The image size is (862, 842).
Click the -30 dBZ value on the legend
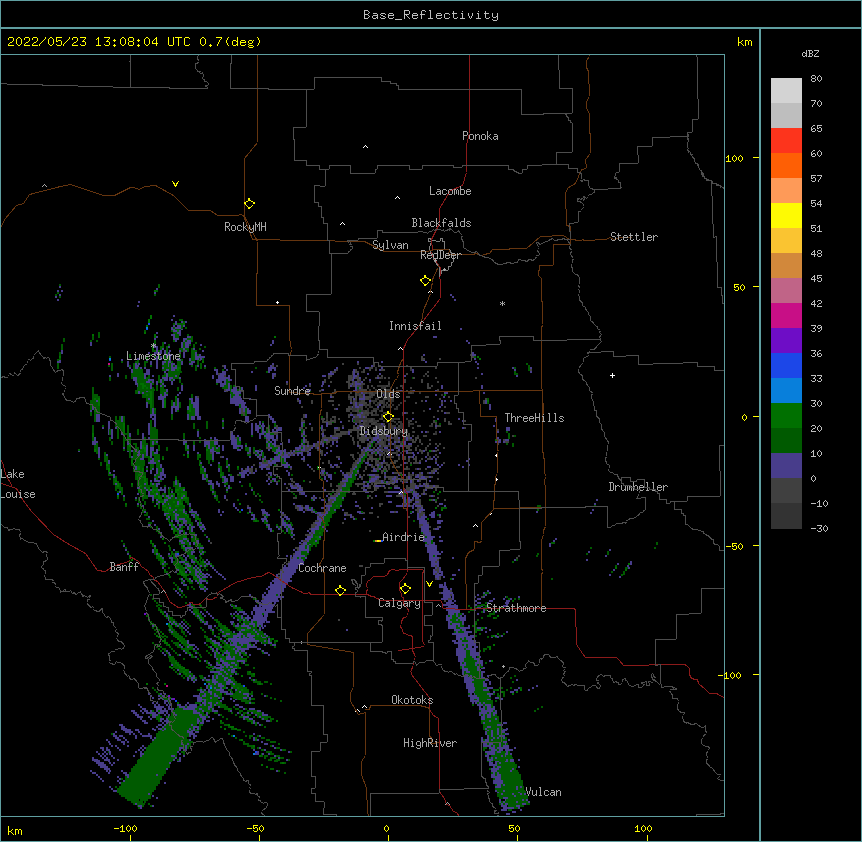point(819,528)
